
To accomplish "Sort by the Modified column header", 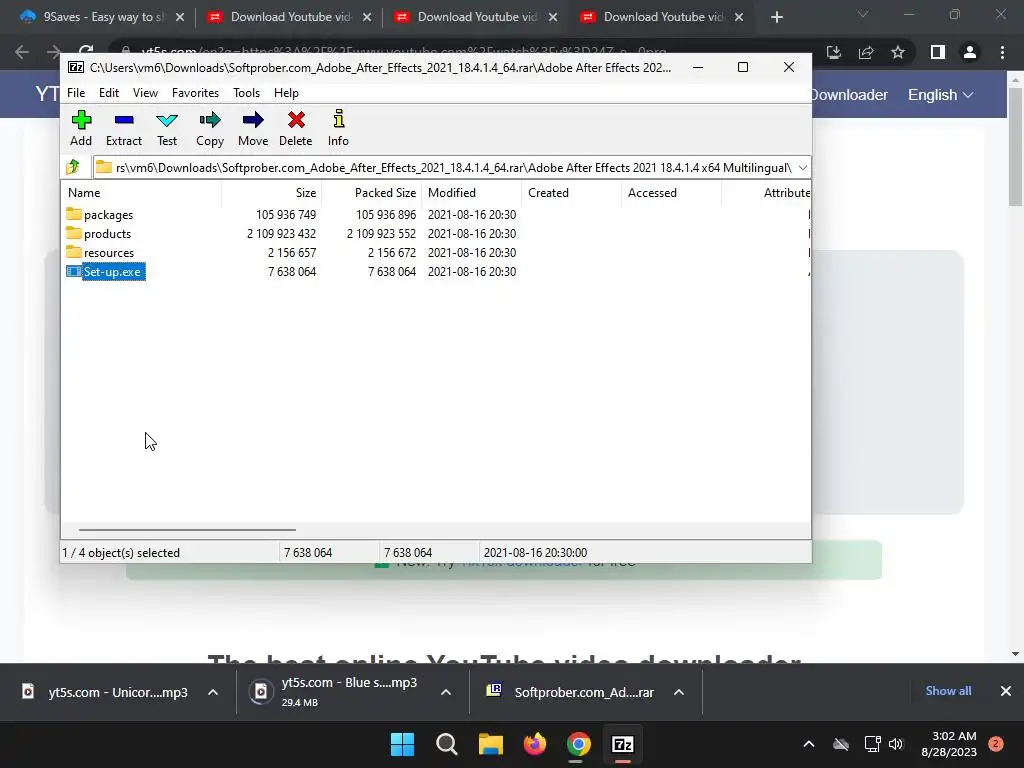I will tap(472, 193).
